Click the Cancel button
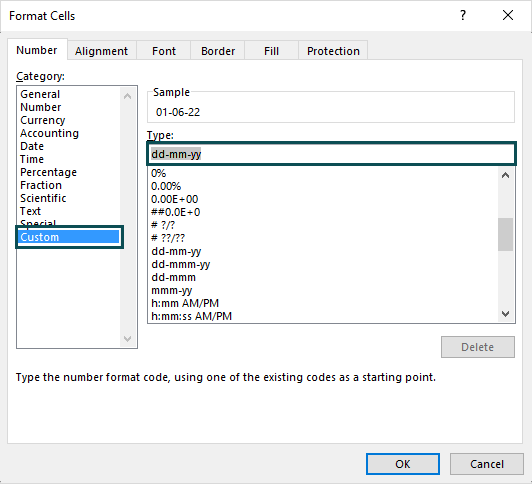 (487, 464)
